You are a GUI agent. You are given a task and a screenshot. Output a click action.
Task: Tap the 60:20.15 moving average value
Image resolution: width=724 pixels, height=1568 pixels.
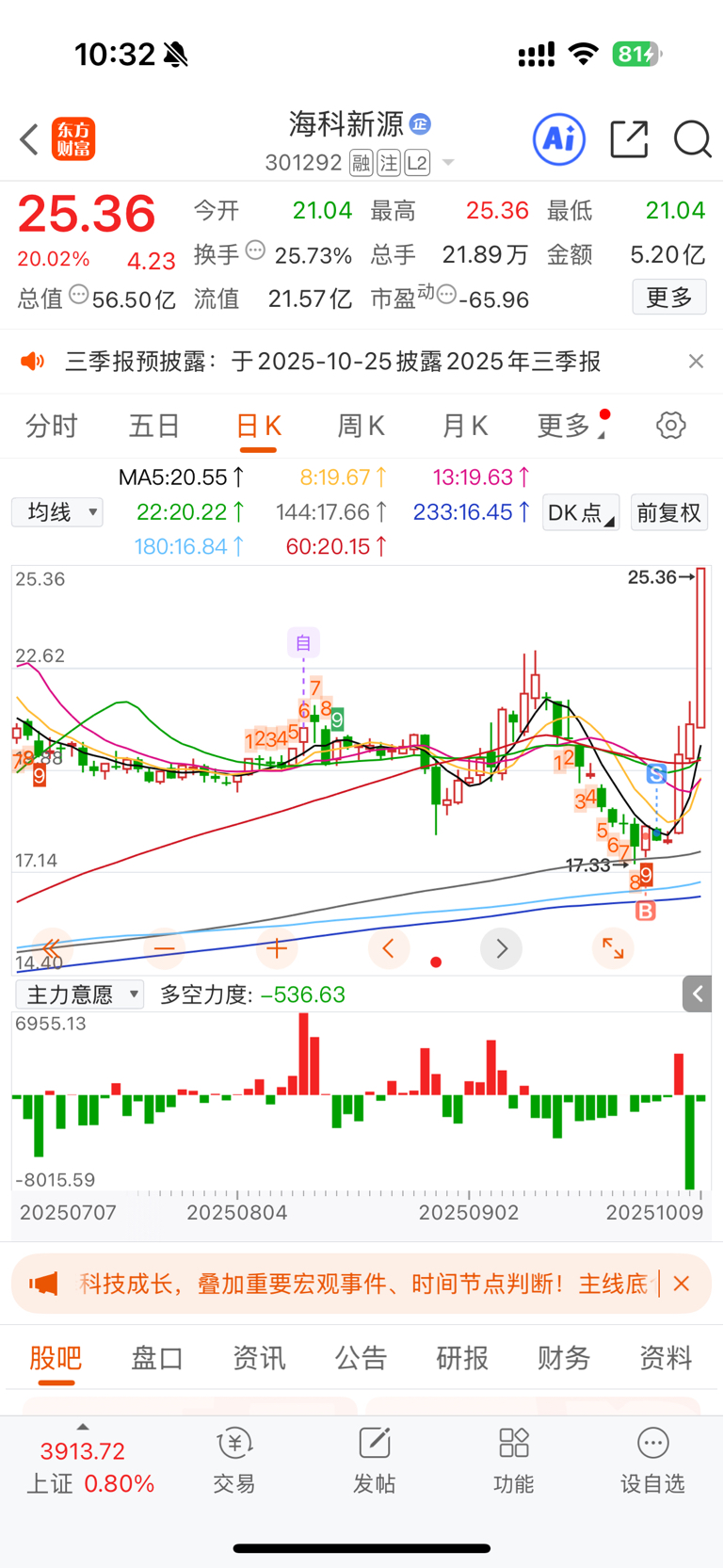click(336, 546)
